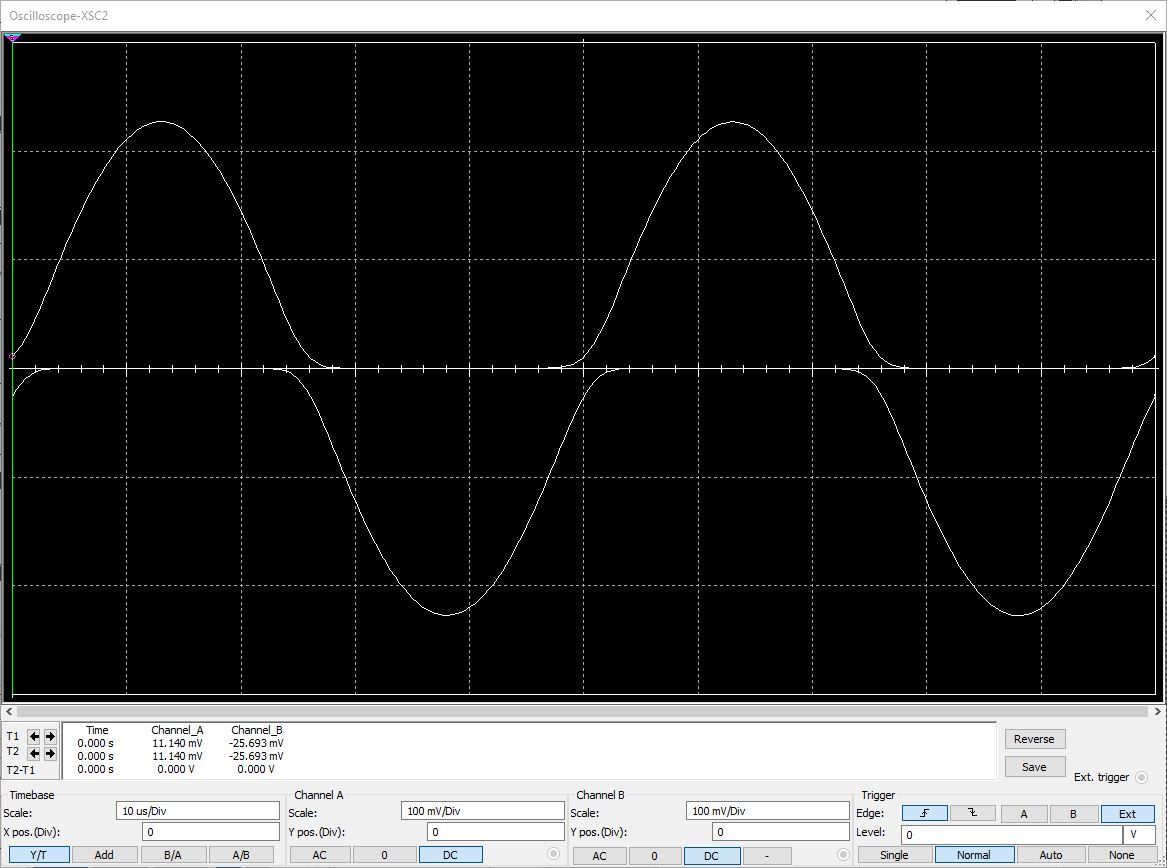Viewport: 1167px width, 868px height.
Task: Move cursor T1 left with its arrow
Action: (x=33, y=736)
